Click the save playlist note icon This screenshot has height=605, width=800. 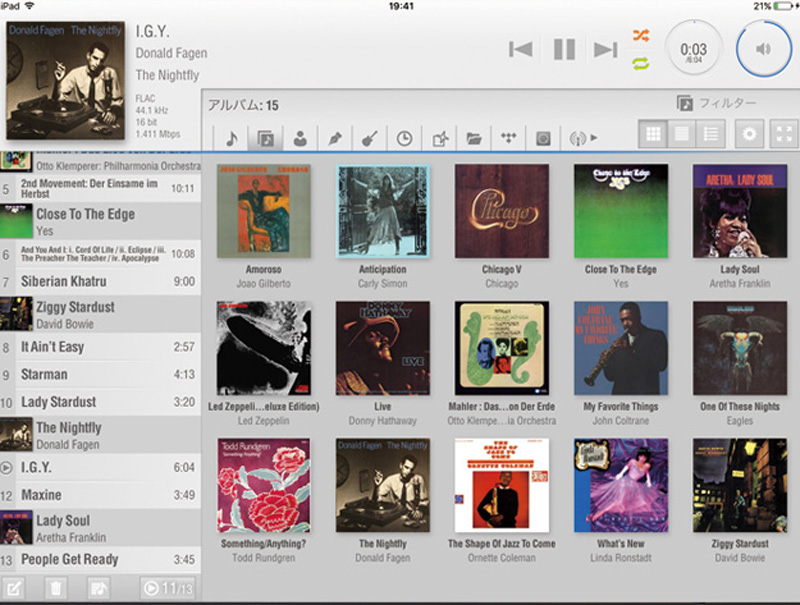(98, 588)
